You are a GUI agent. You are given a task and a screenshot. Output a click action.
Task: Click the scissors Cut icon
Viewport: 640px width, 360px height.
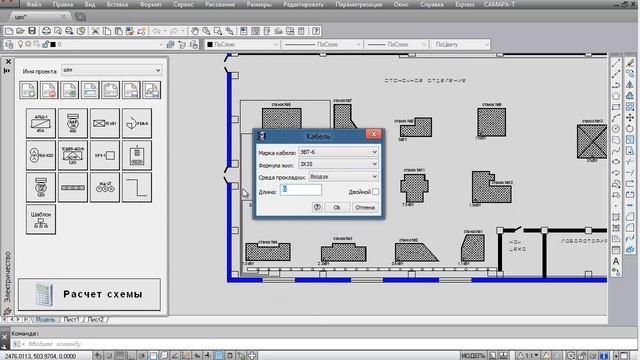pyautogui.click(x=95, y=31)
